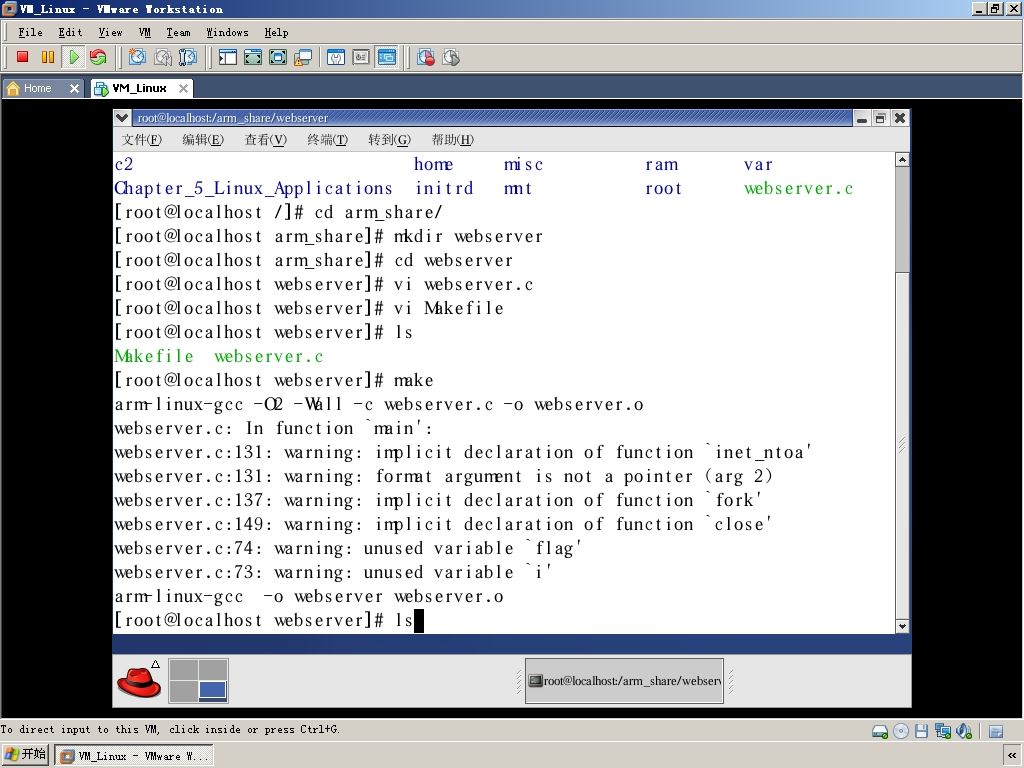Click the root@localhost terminal button in GNOME panel
This screenshot has height=768, width=1024.
click(624, 680)
